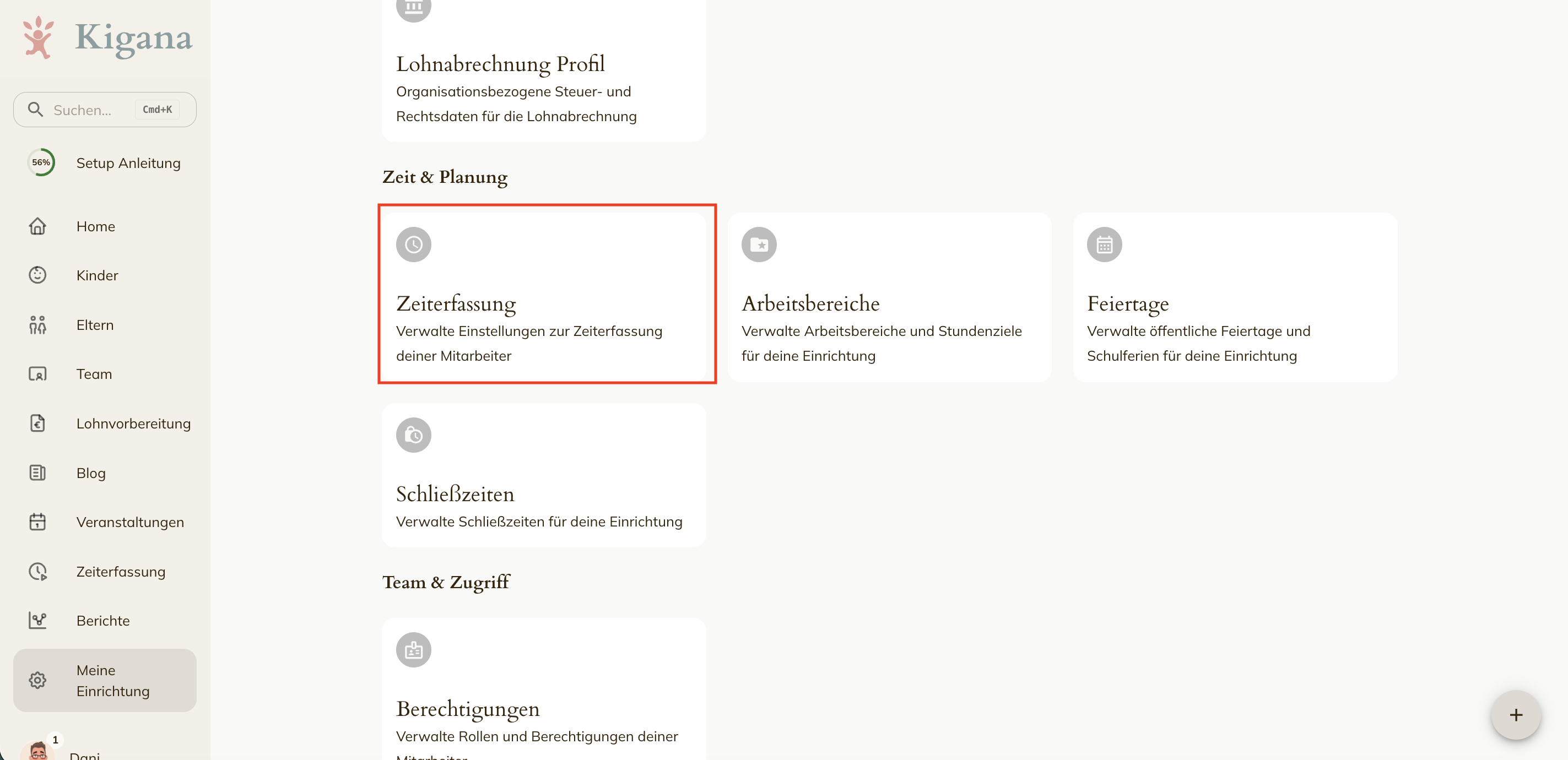Select the Eltern family icon
The image size is (1568, 760).
(37, 325)
